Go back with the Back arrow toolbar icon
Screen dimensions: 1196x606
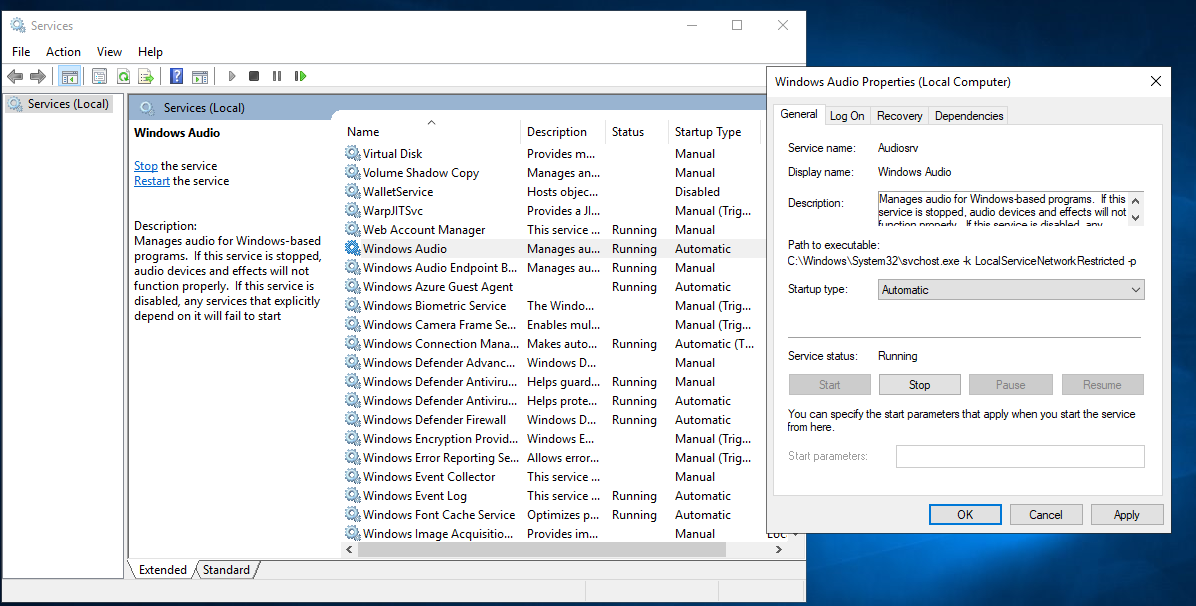(x=15, y=76)
